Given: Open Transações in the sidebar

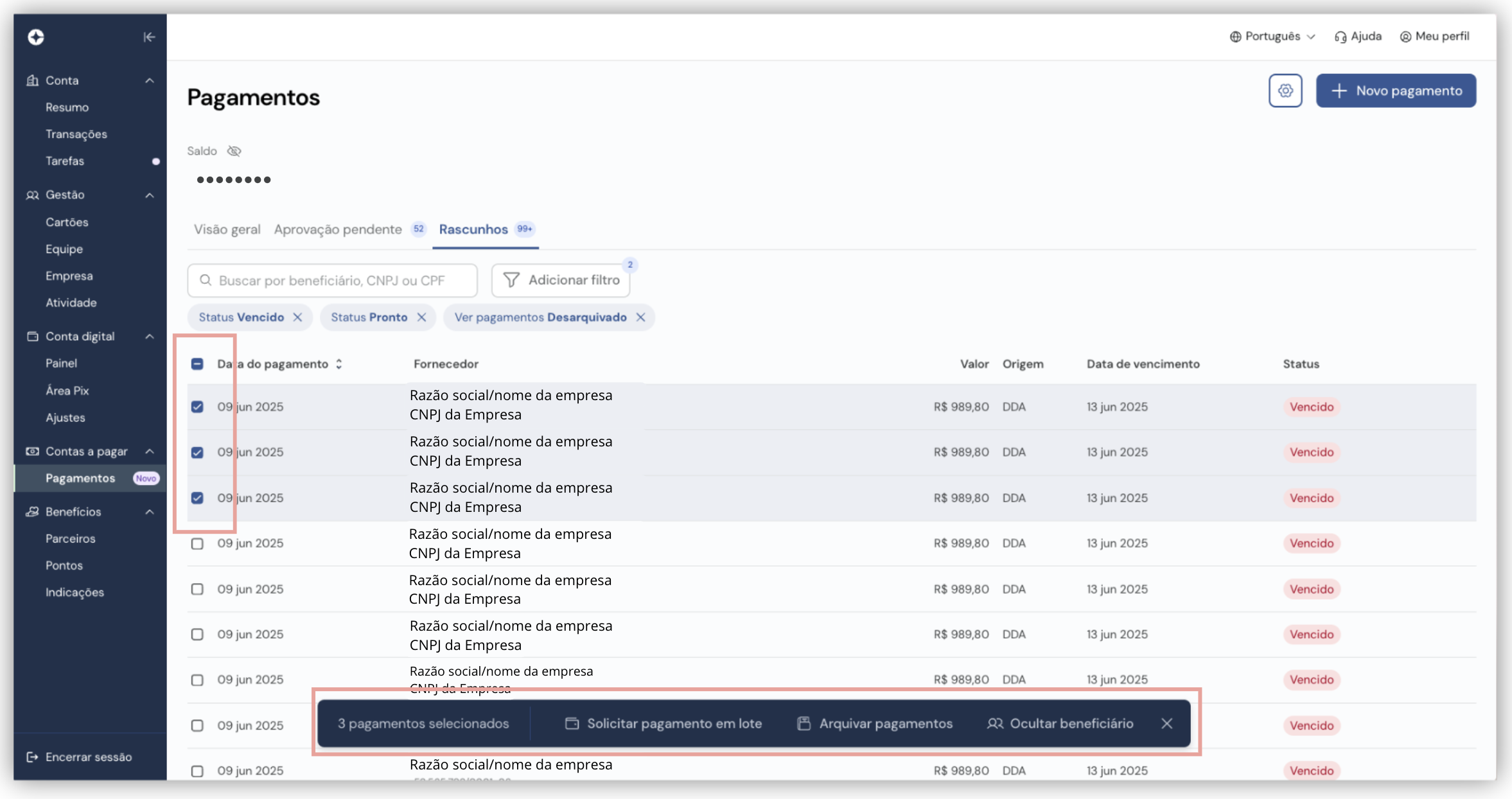Looking at the screenshot, I should click(76, 134).
